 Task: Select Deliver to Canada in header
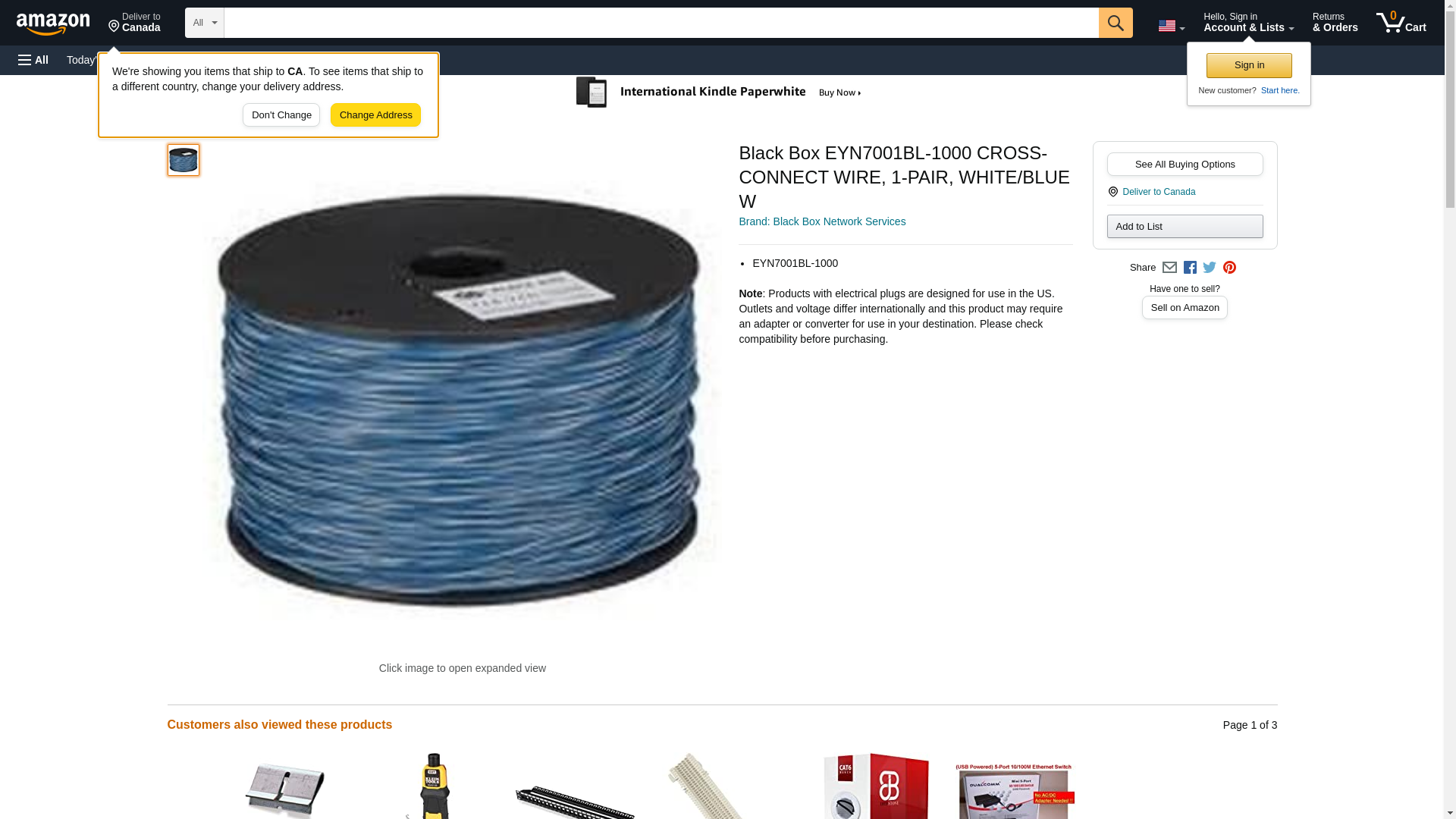134,22
